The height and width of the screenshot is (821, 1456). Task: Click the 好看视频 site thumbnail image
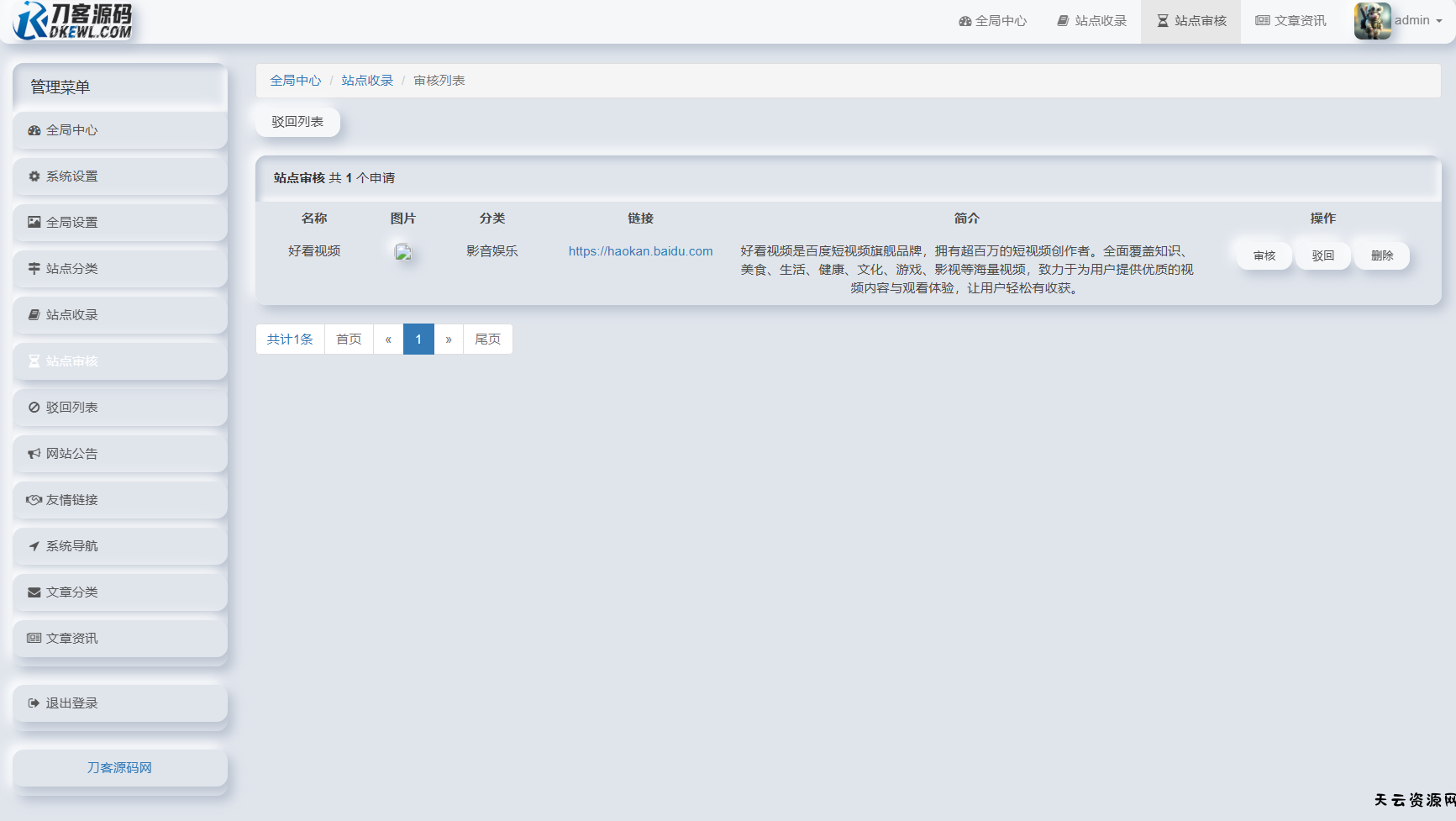pos(403,252)
